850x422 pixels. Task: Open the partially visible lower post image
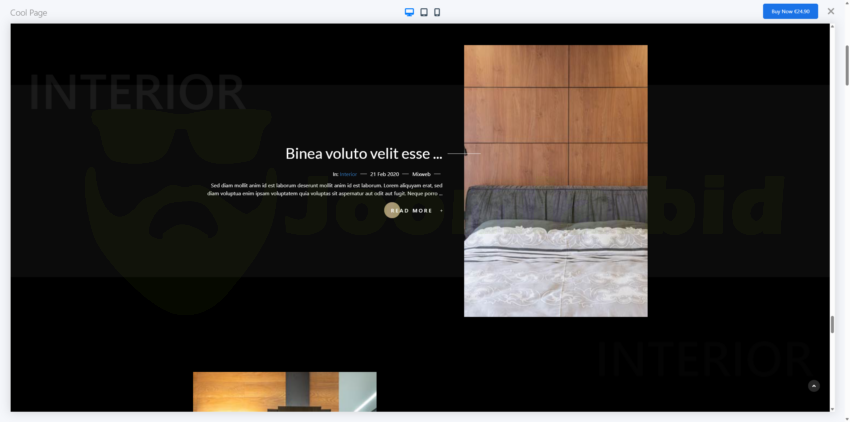coord(284,391)
